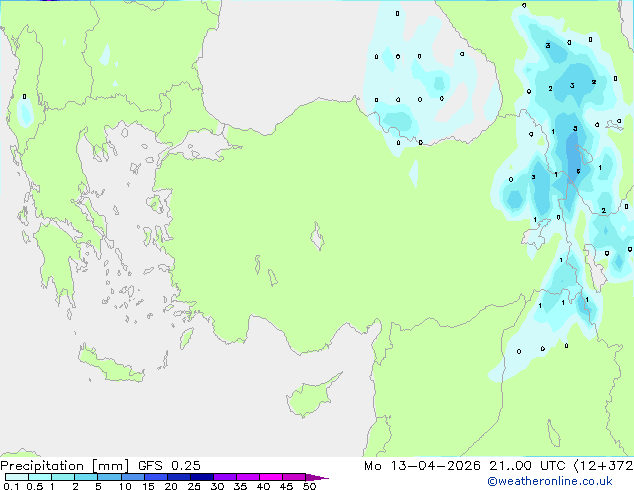The height and width of the screenshot is (490, 634).
Task: Select the '35' legend scale label
Action: [x=240, y=486]
